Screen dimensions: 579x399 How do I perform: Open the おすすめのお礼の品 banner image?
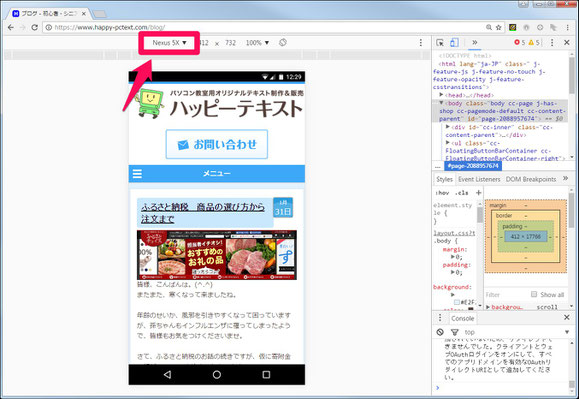click(x=217, y=255)
